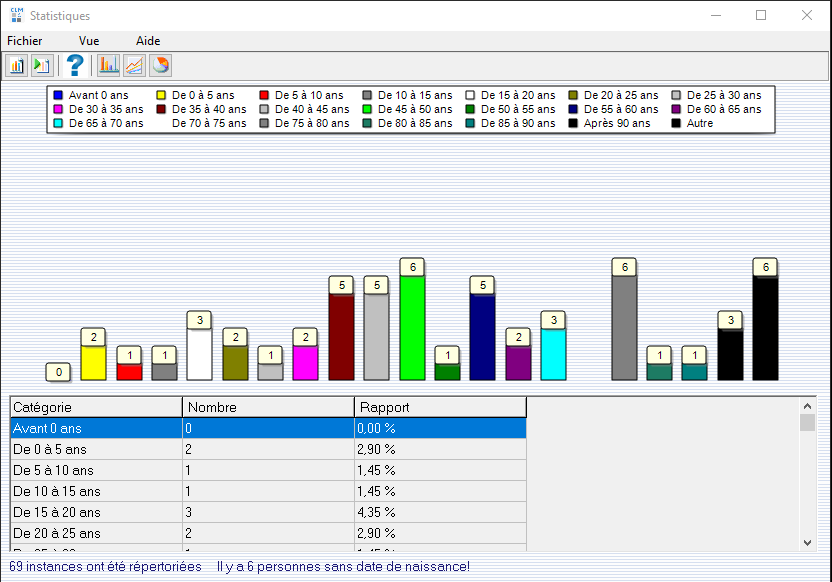Click the 'De 45 à 50 ans' legend swatch
832x582 pixels.
point(367,109)
